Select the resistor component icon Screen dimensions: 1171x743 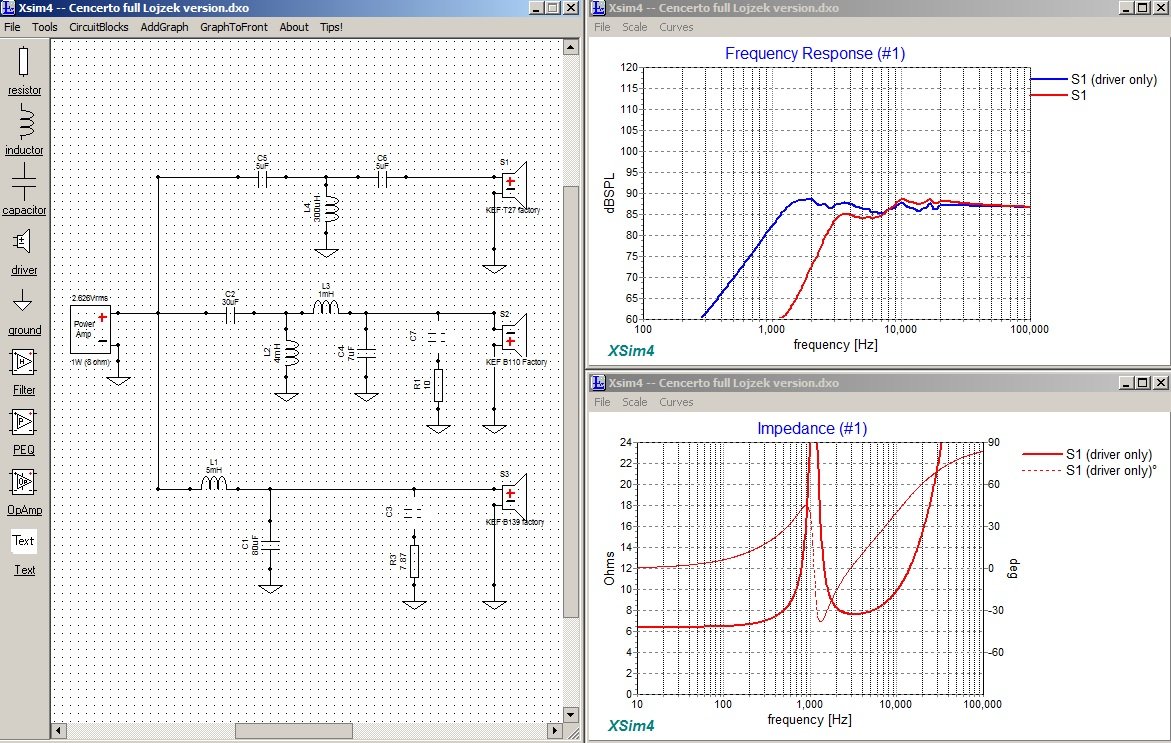[23, 62]
